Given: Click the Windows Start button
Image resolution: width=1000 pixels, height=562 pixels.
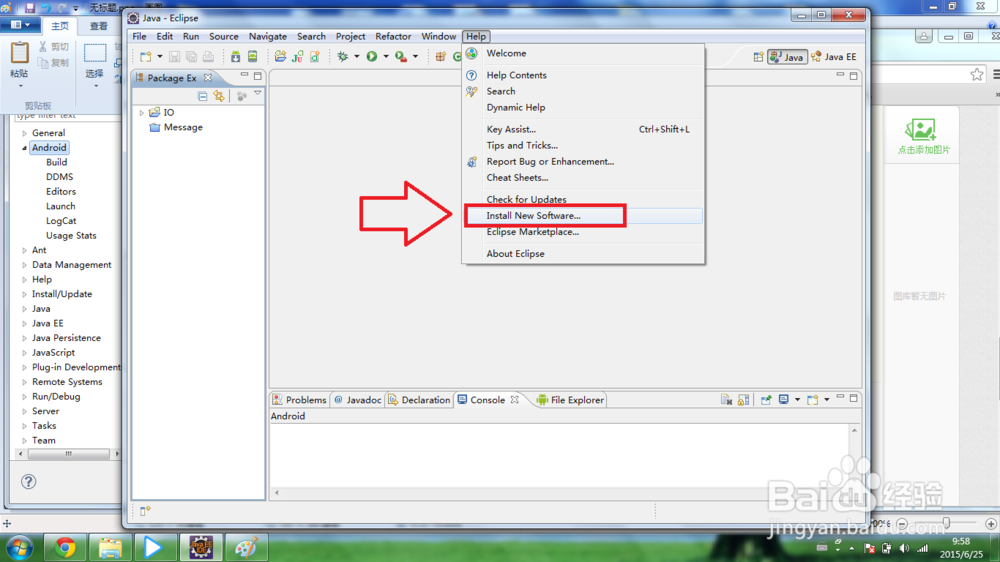Looking at the screenshot, I should click(x=19, y=547).
